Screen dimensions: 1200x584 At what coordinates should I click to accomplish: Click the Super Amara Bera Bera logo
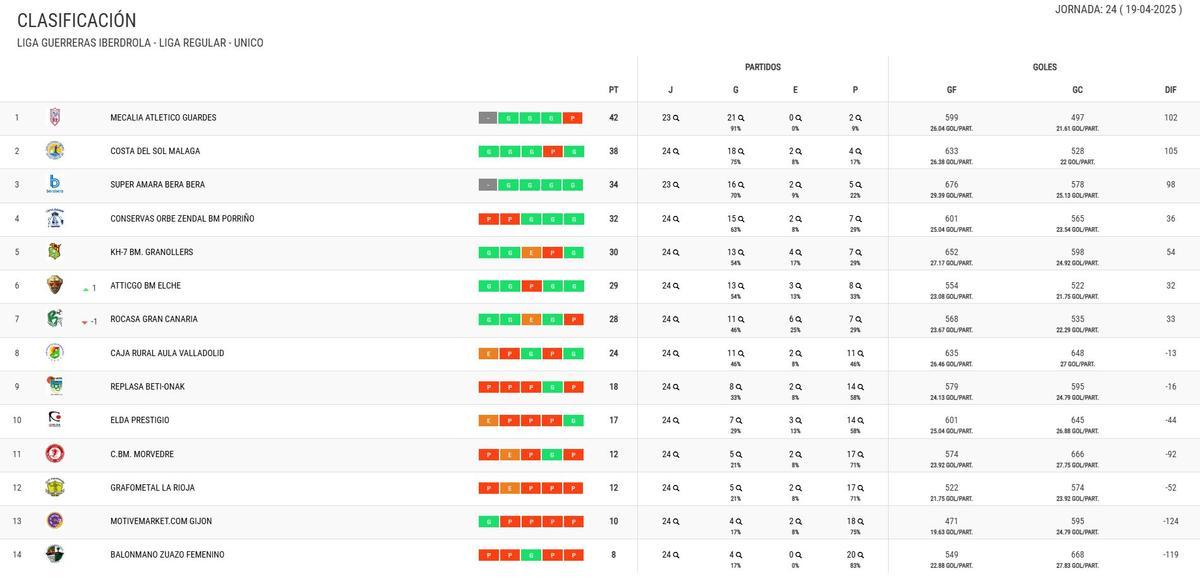[55, 184]
